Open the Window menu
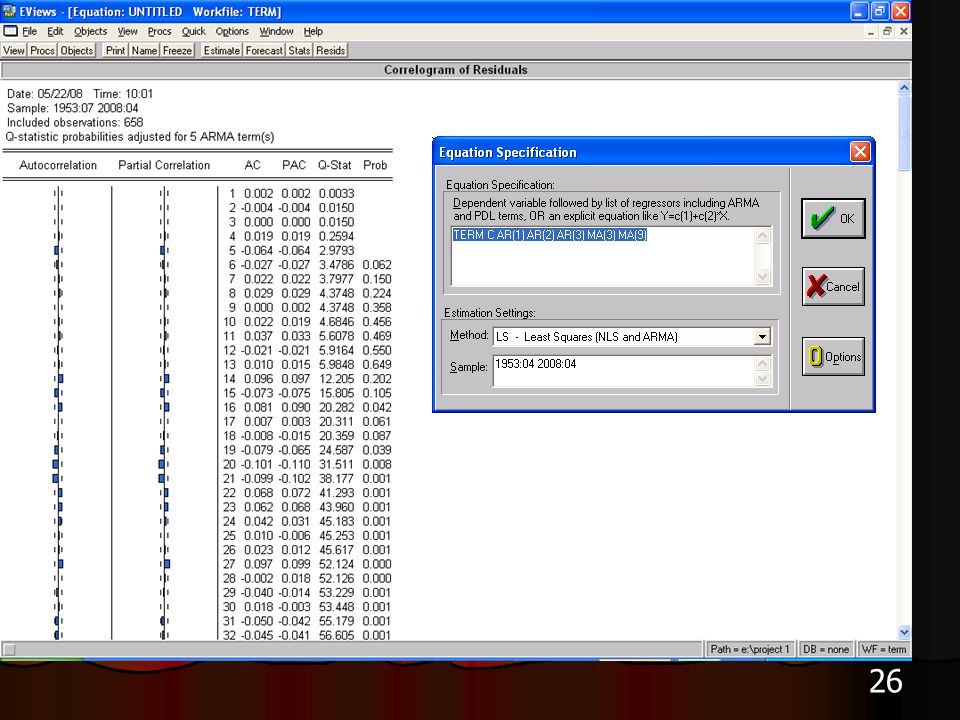The height and width of the screenshot is (720, 960). click(x=276, y=31)
